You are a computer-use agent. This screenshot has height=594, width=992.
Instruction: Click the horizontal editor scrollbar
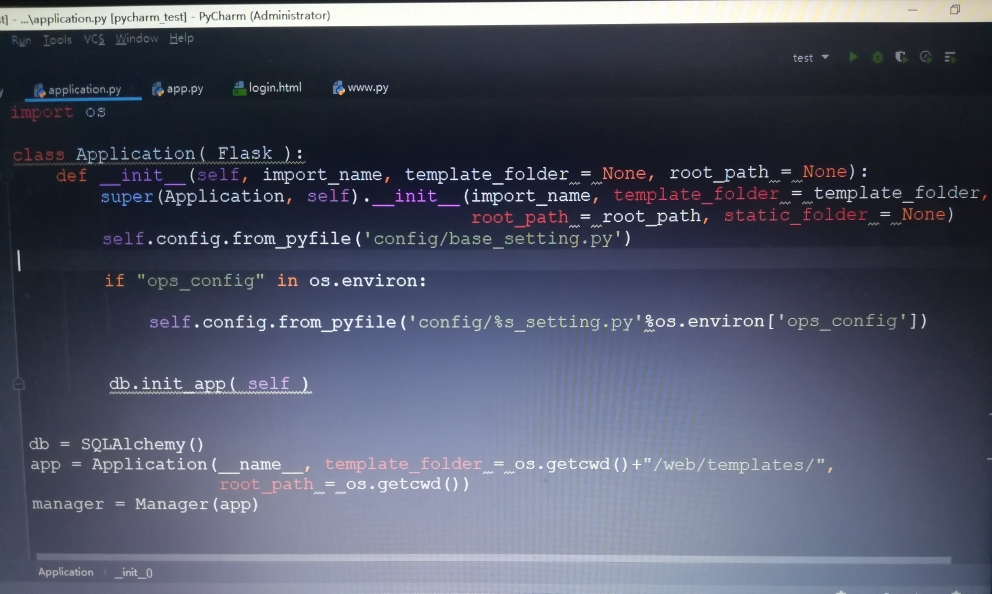click(x=493, y=559)
